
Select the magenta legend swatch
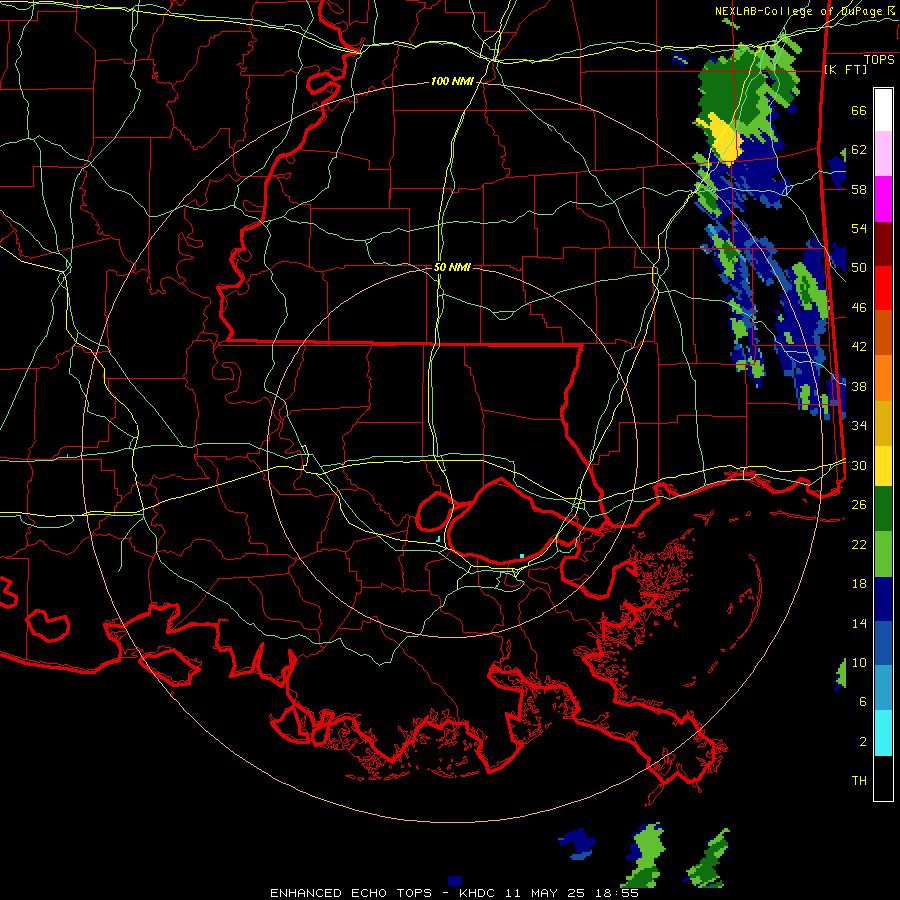(x=883, y=199)
